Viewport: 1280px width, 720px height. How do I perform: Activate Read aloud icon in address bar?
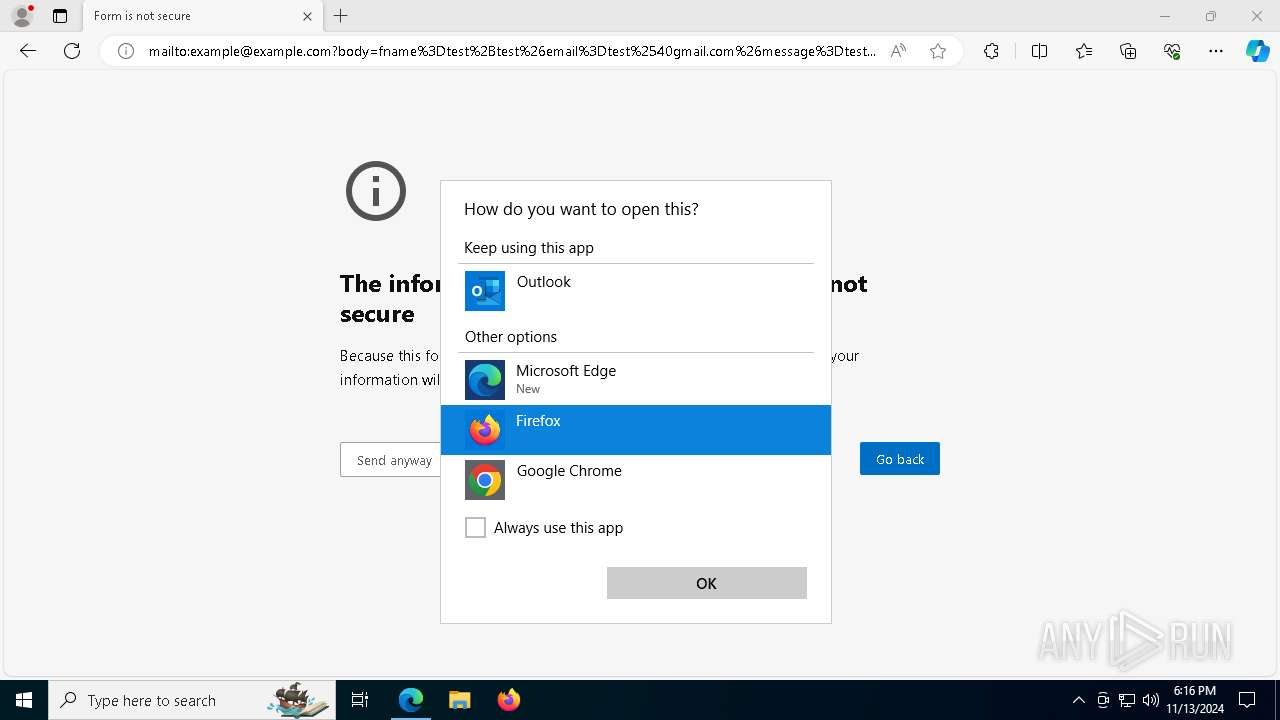point(898,51)
